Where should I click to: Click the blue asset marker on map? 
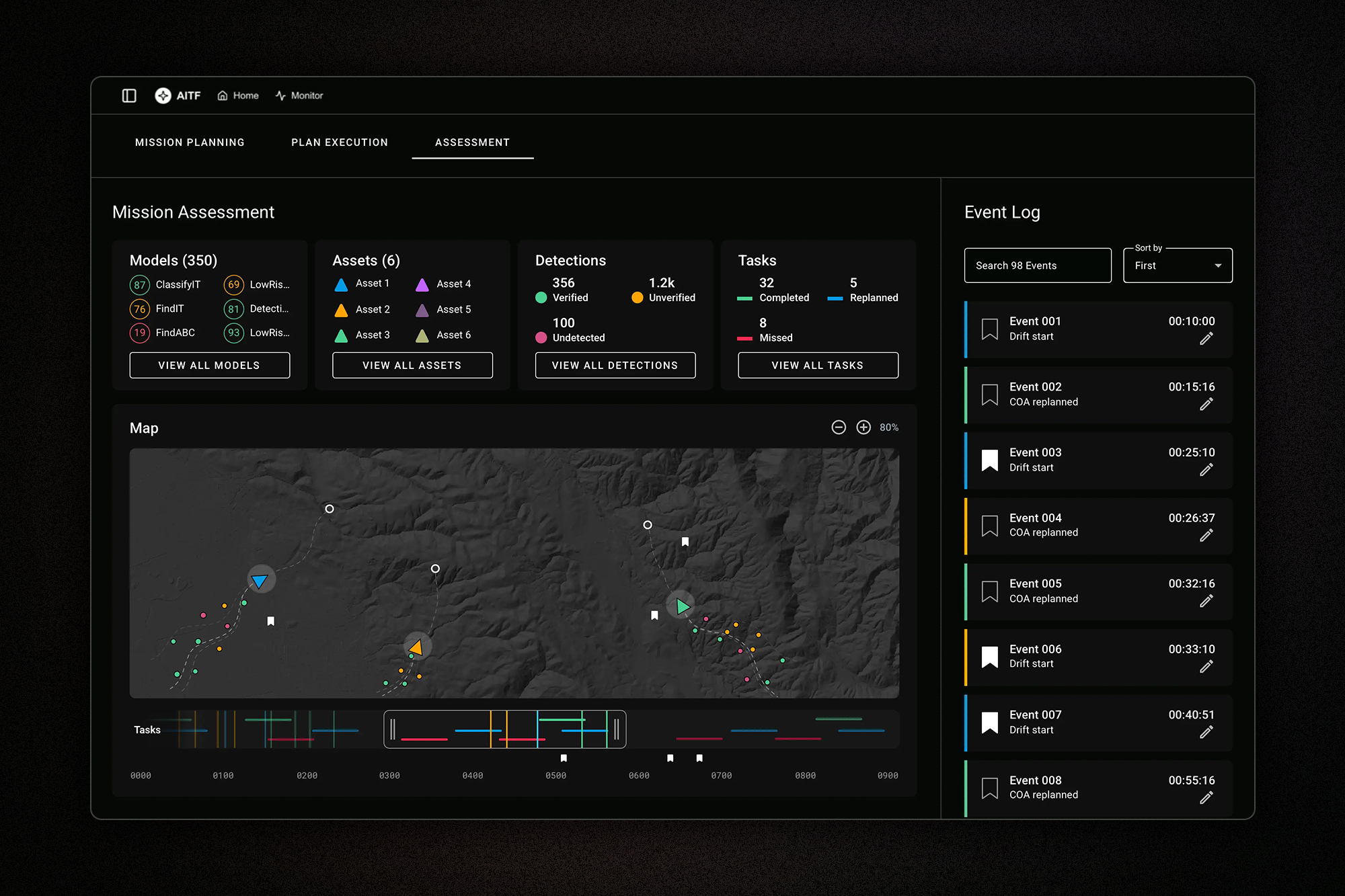pos(260,580)
